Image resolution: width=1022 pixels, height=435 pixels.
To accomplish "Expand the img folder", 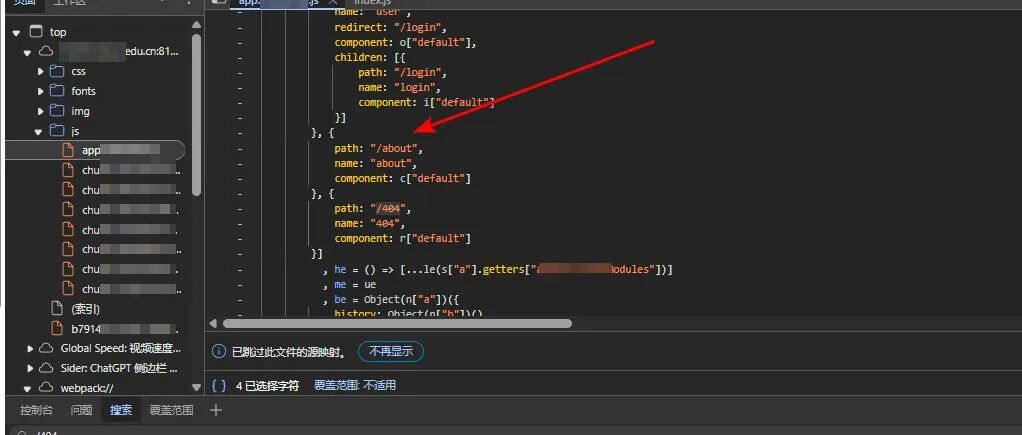I will click(x=40, y=111).
